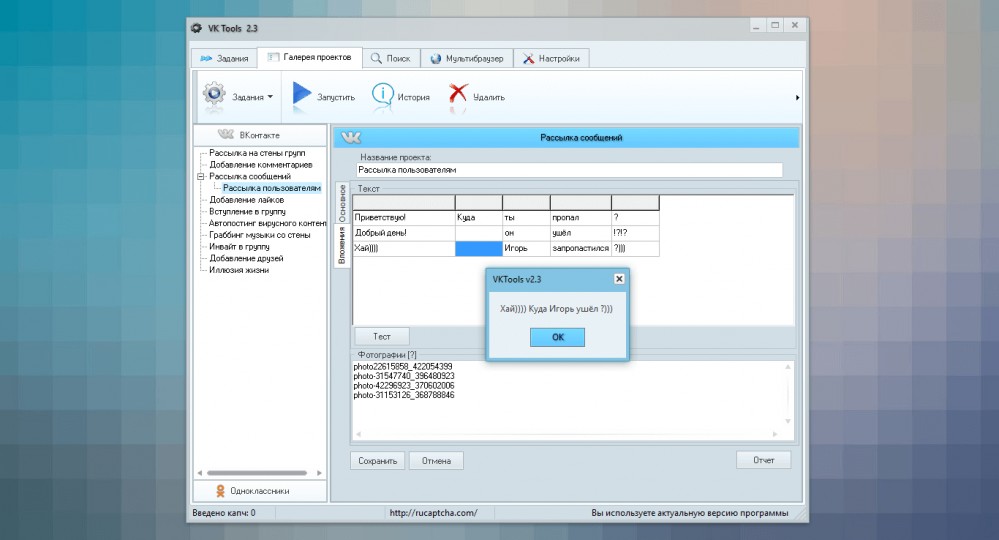
Task: Switch to the Галерея проектов tab
Action: click(310, 57)
